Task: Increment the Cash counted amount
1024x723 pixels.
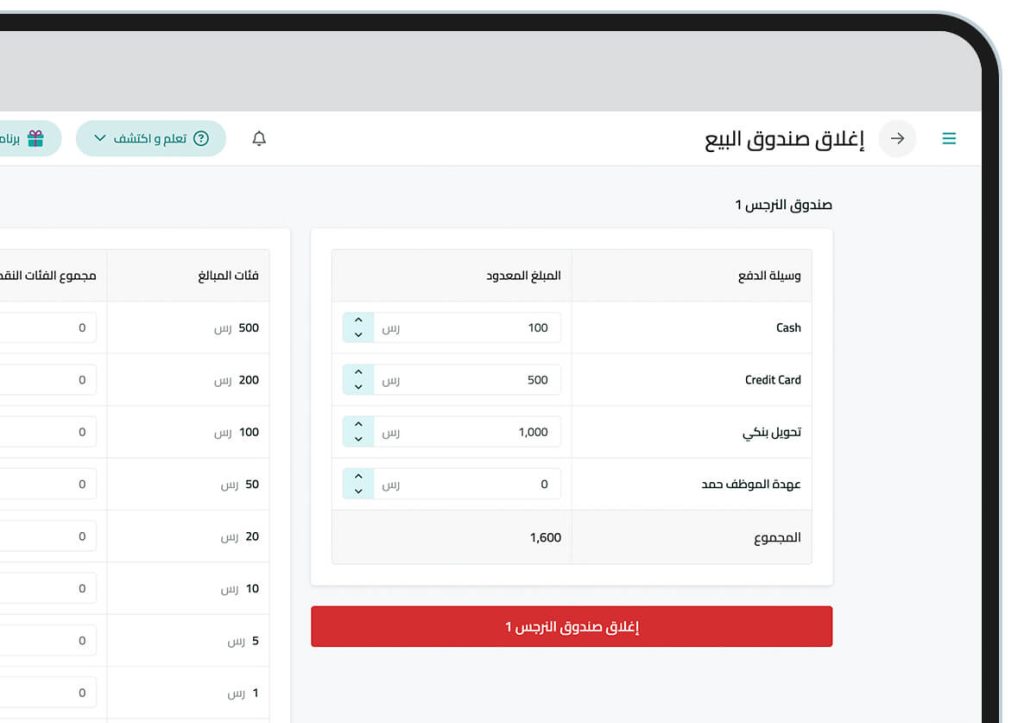Action: (357, 322)
